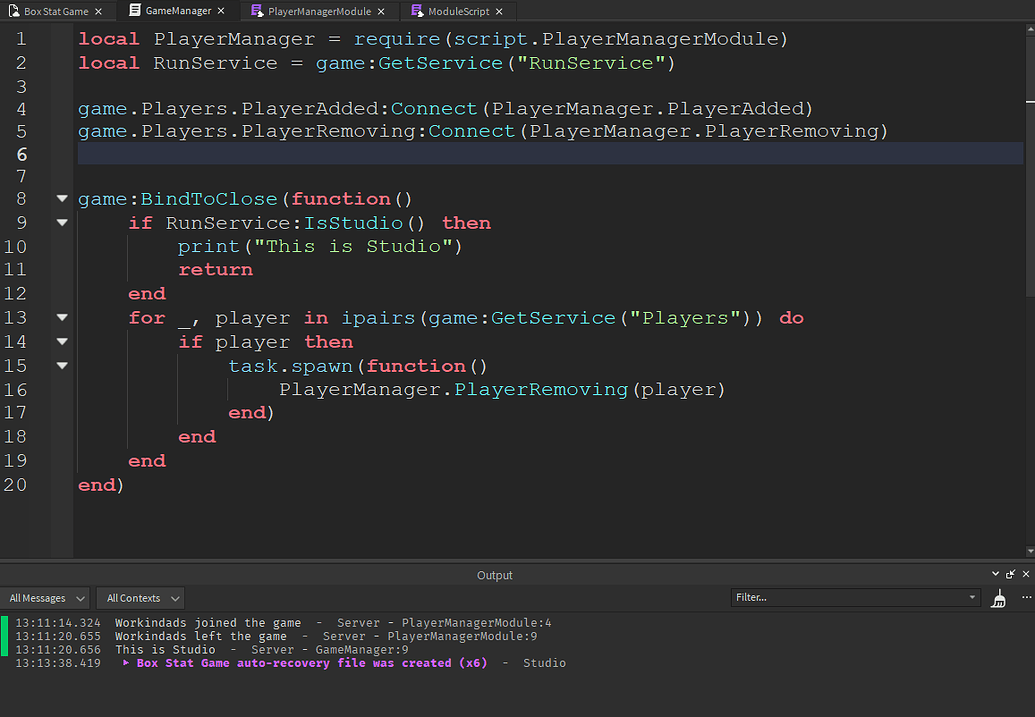Click 'ipairs' on line 13
Image resolution: width=1035 pixels, height=717 pixels.
pyautogui.click(x=378, y=318)
